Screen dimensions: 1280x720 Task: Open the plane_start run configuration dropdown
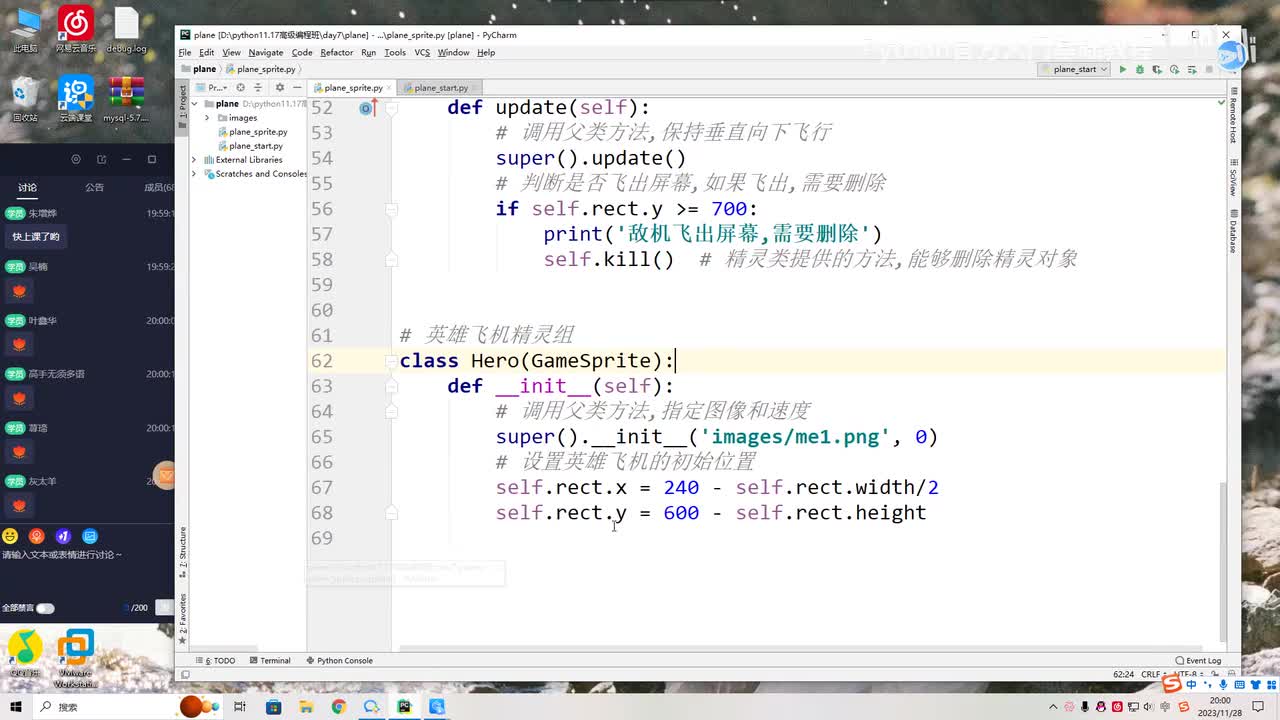click(1074, 69)
